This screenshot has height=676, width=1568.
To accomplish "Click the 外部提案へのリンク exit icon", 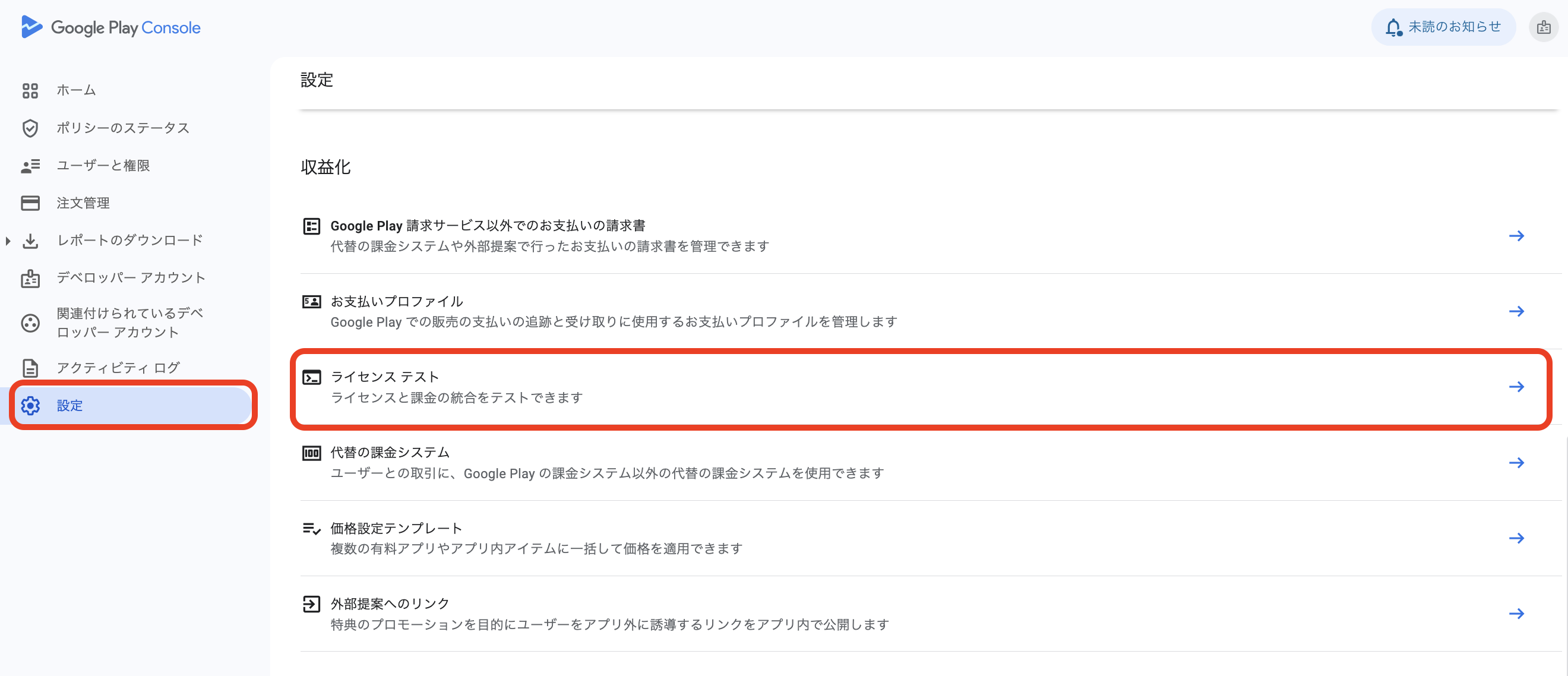I will (312, 604).
